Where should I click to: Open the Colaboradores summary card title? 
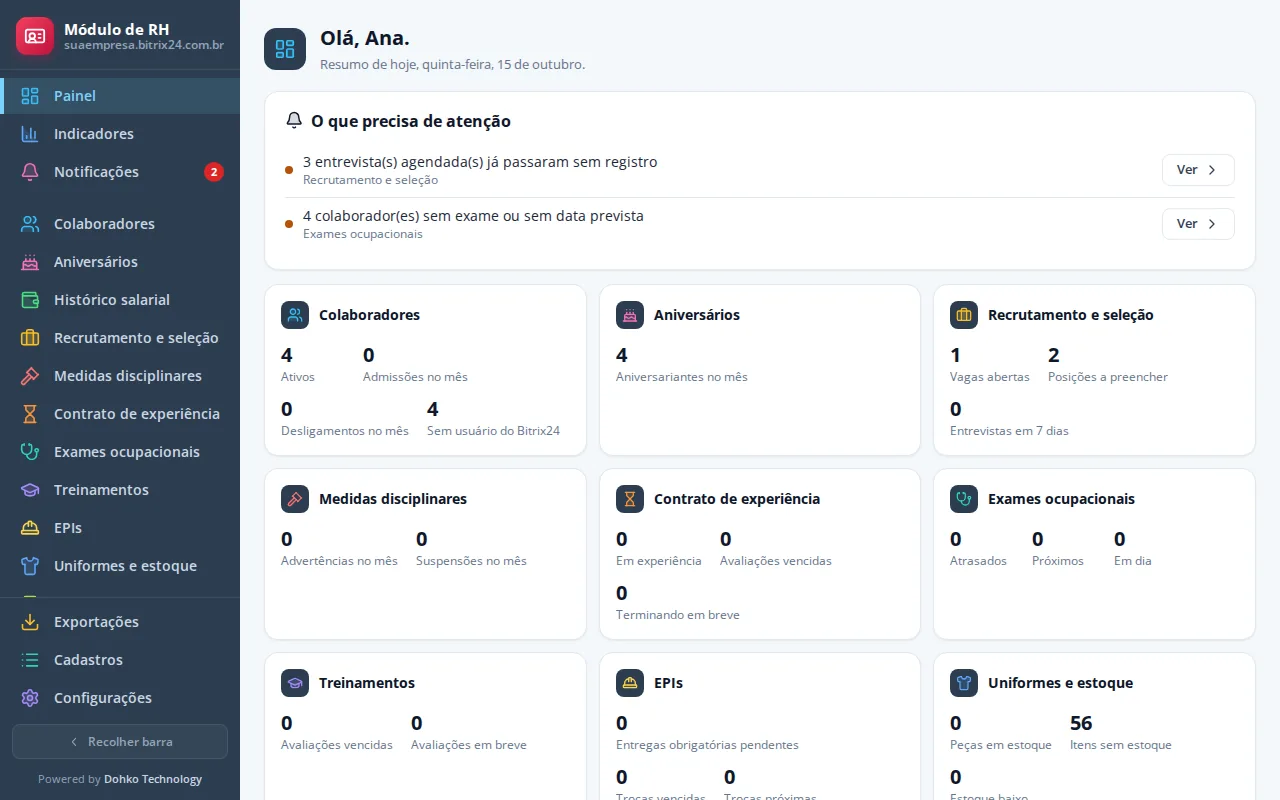pyautogui.click(x=369, y=315)
